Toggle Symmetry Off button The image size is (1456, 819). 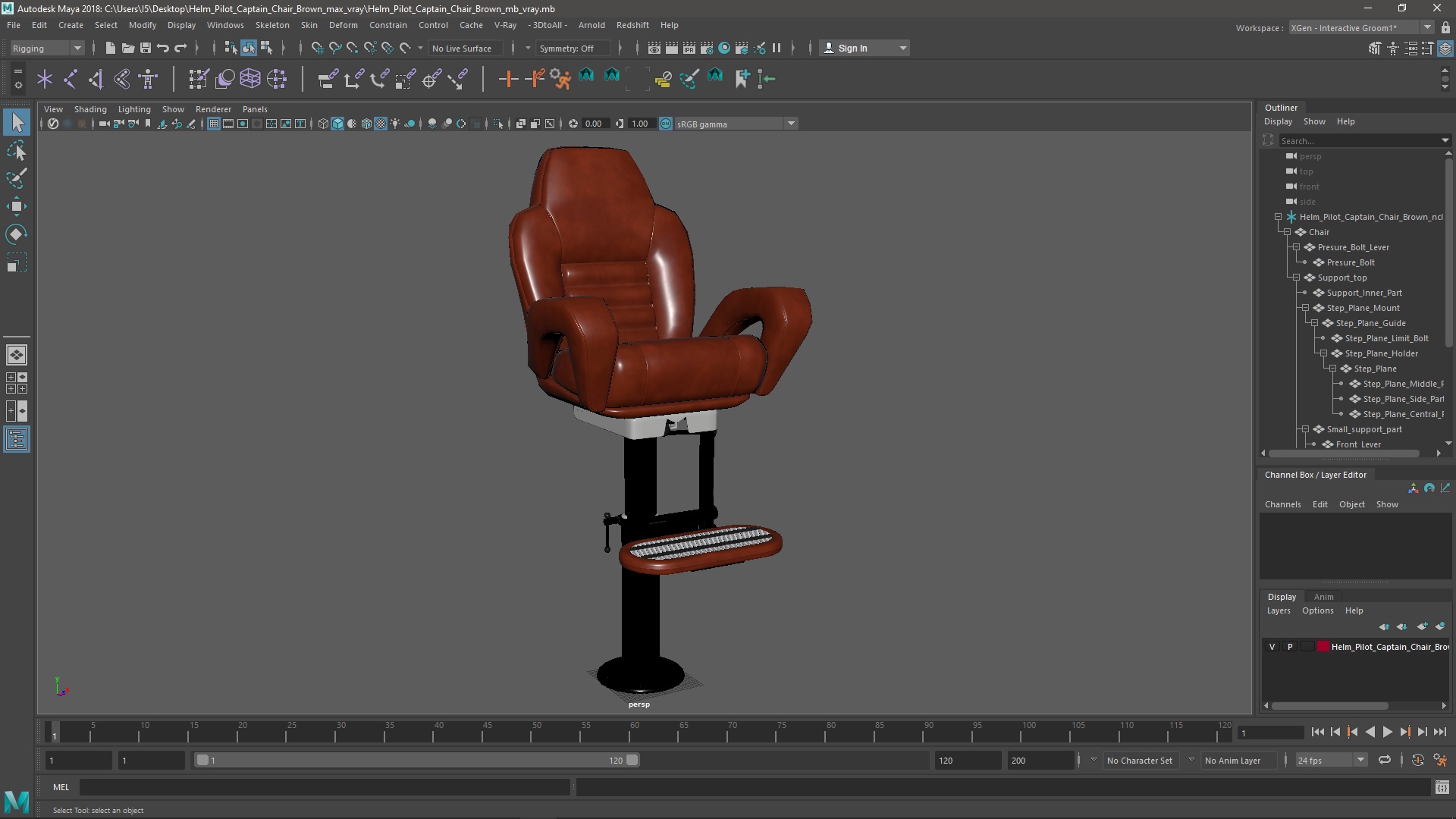(567, 47)
